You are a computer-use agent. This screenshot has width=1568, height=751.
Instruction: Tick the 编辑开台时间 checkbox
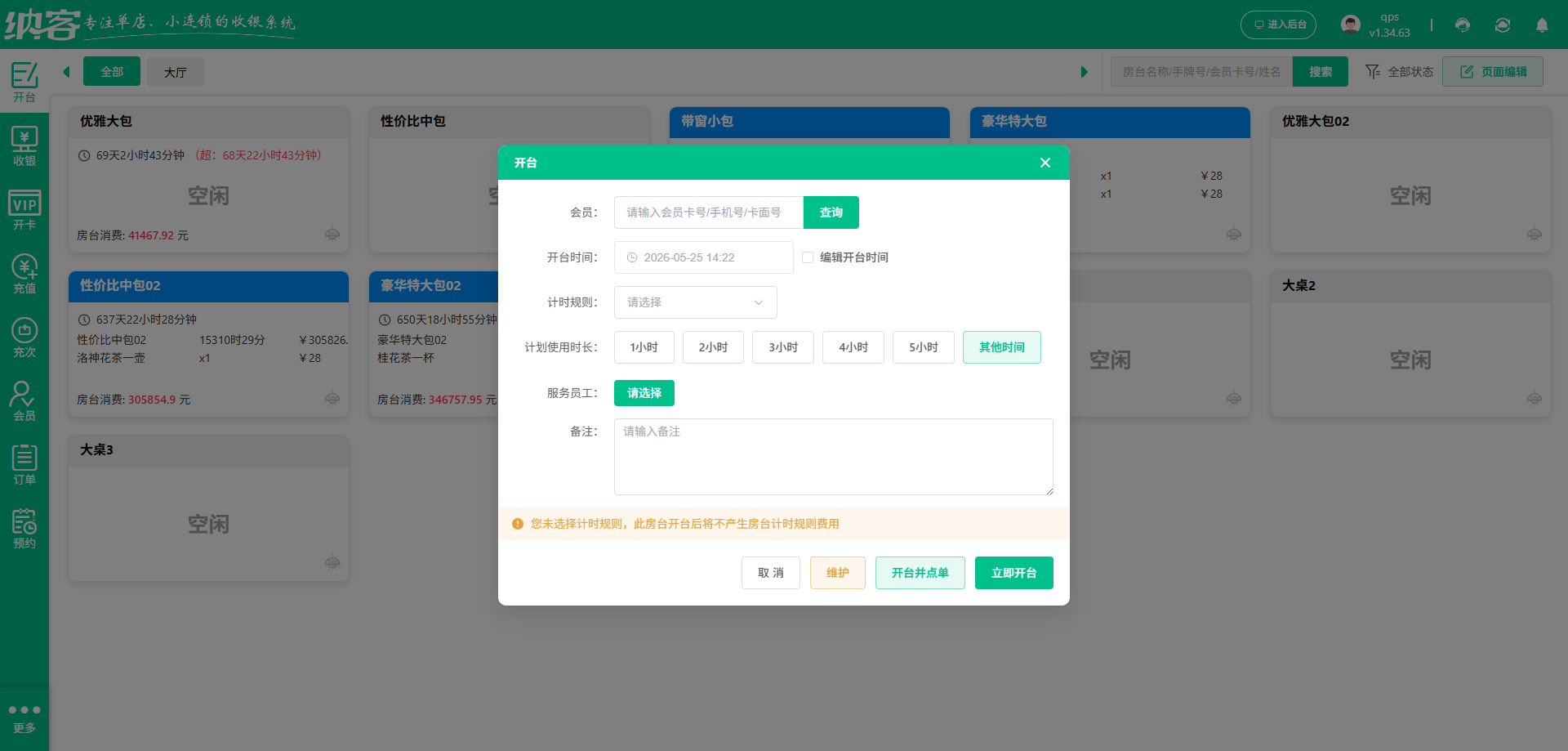pyautogui.click(x=808, y=257)
